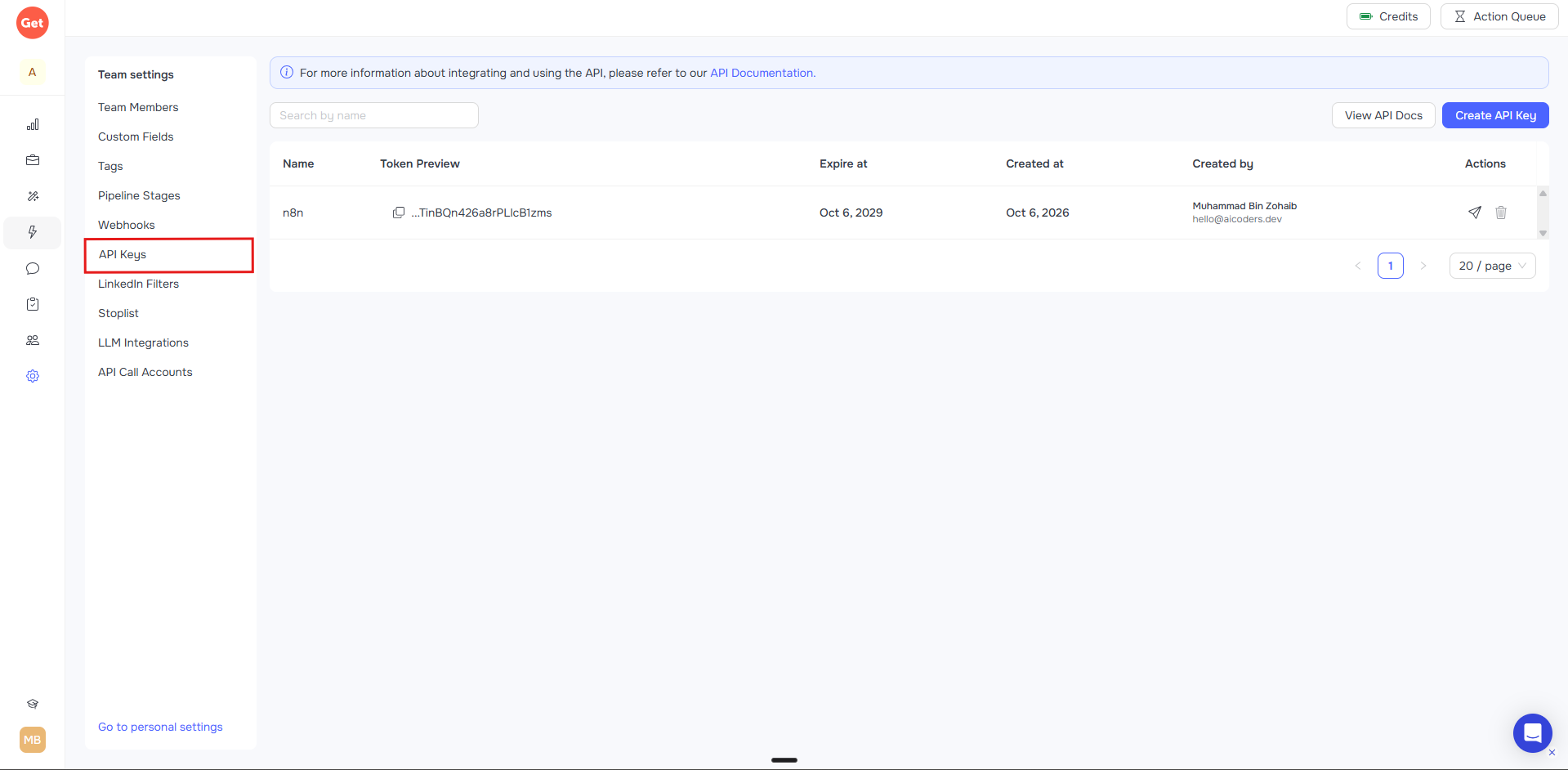Click the next page arrow
The width and height of the screenshot is (1568, 770).
[1423, 266]
